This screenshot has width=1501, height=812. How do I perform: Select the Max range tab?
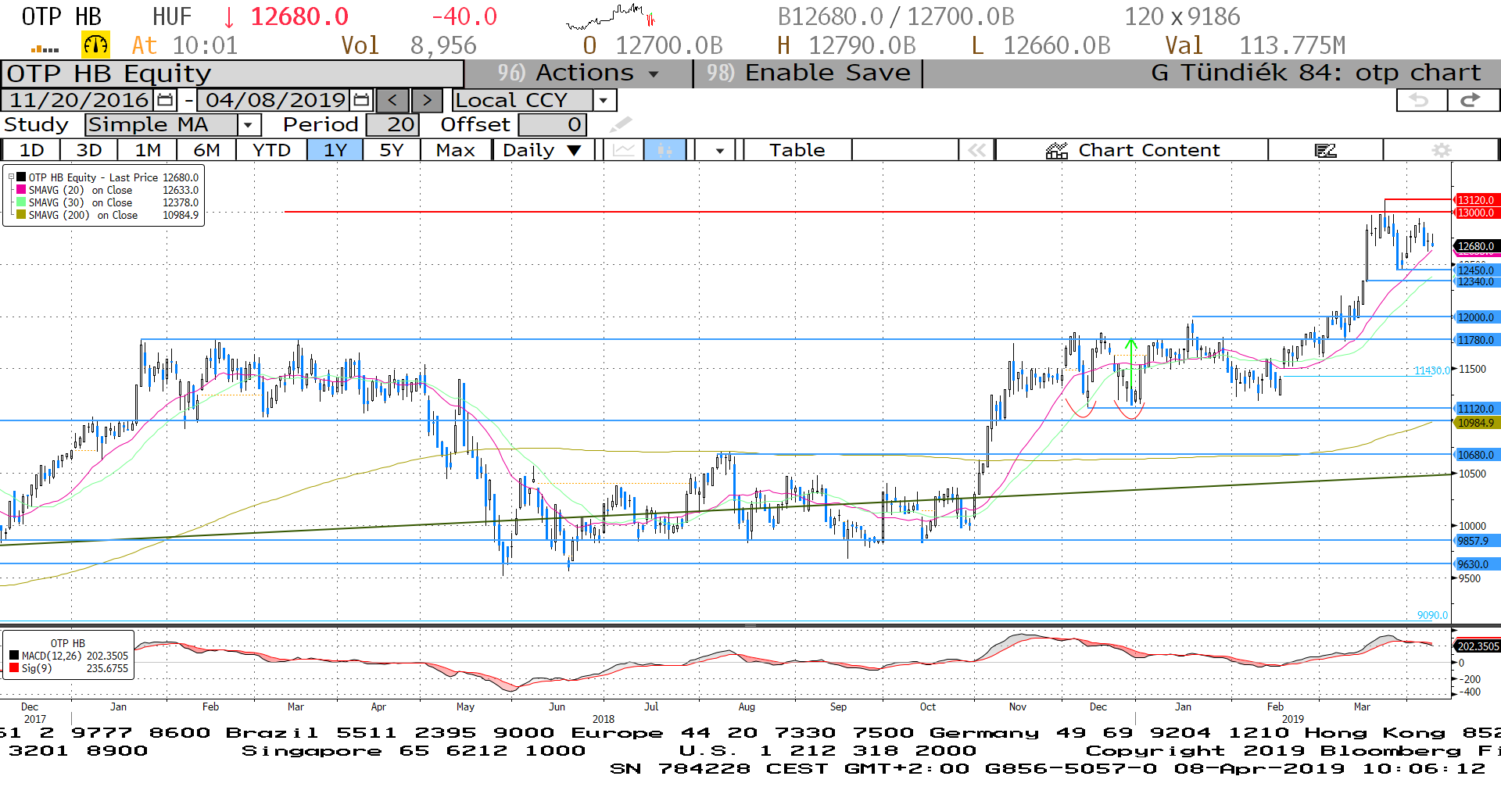point(456,150)
